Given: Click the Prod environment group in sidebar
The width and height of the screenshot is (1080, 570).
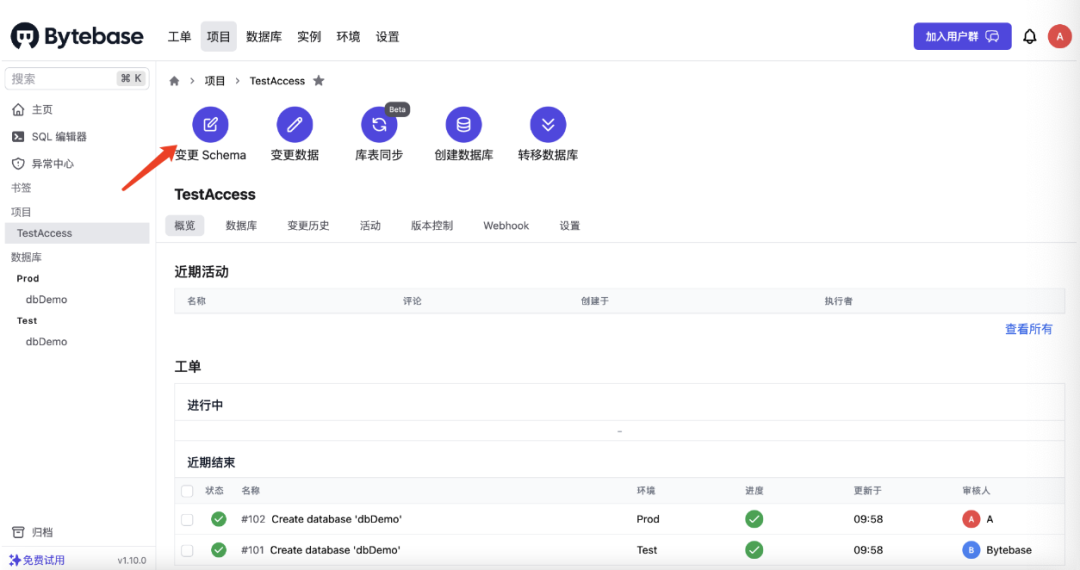Looking at the screenshot, I should click(x=28, y=279).
